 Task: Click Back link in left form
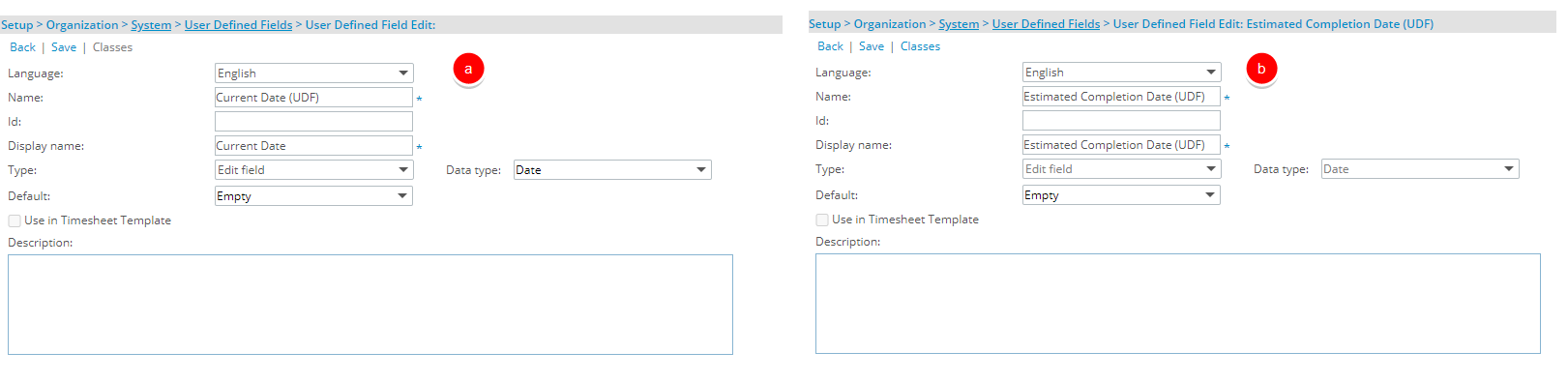[22, 47]
